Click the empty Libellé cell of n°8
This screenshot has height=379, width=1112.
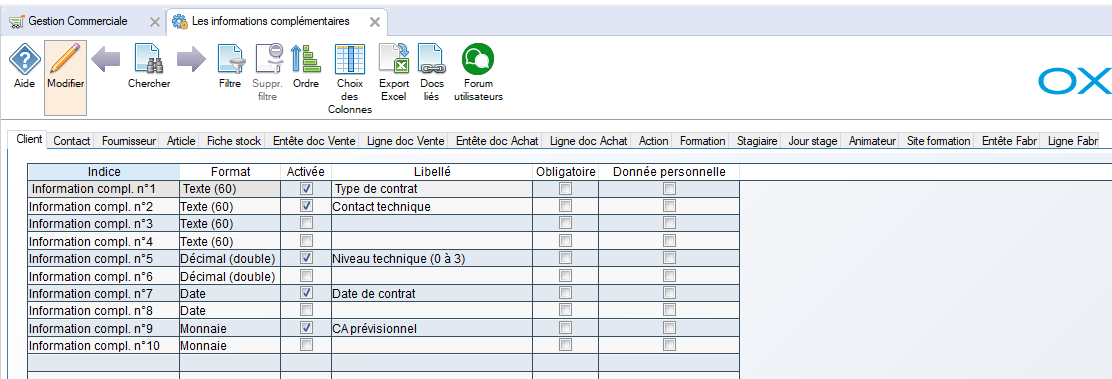click(432, 310)
